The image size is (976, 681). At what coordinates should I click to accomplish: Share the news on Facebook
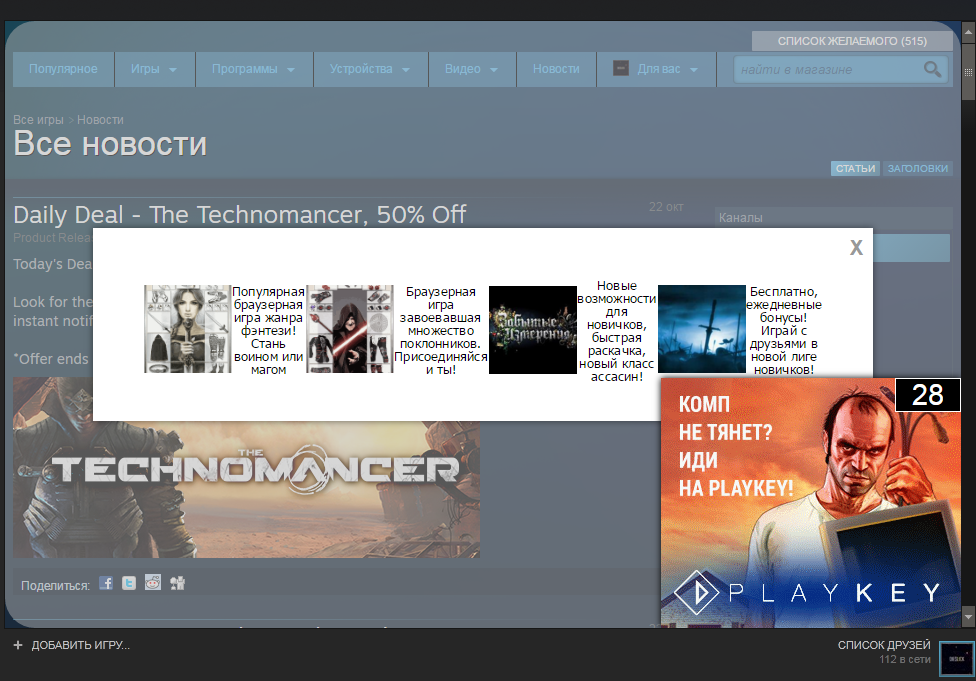[106, 583]
